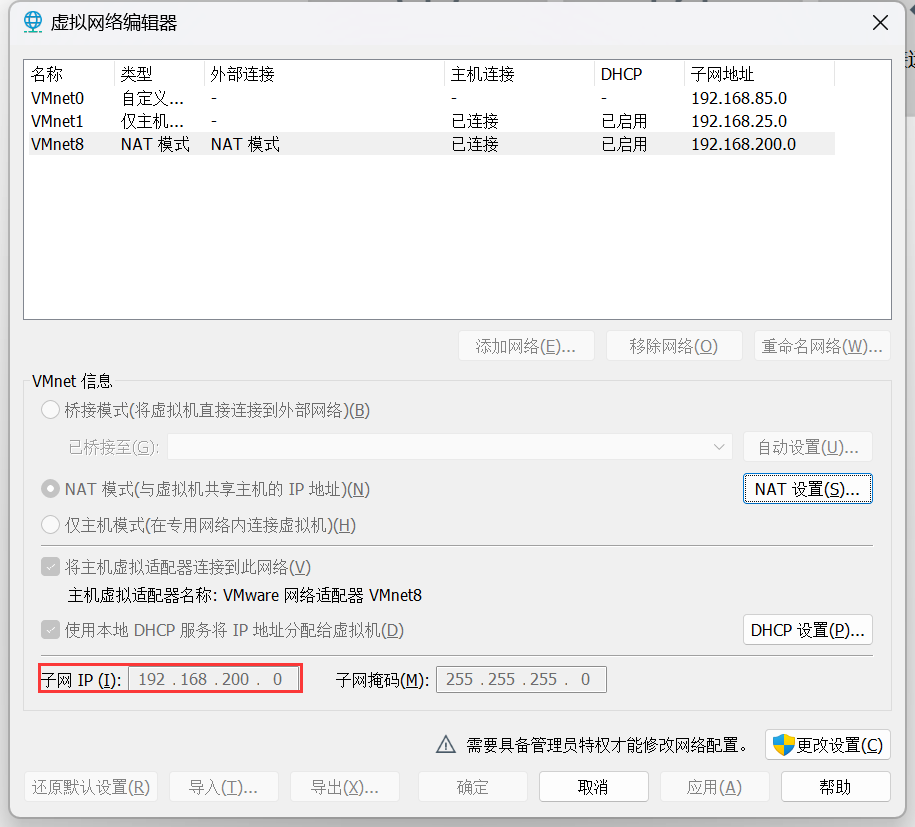Click the 取消 button
The height and width of the screenshot is (827, 915).
[593, 787]
